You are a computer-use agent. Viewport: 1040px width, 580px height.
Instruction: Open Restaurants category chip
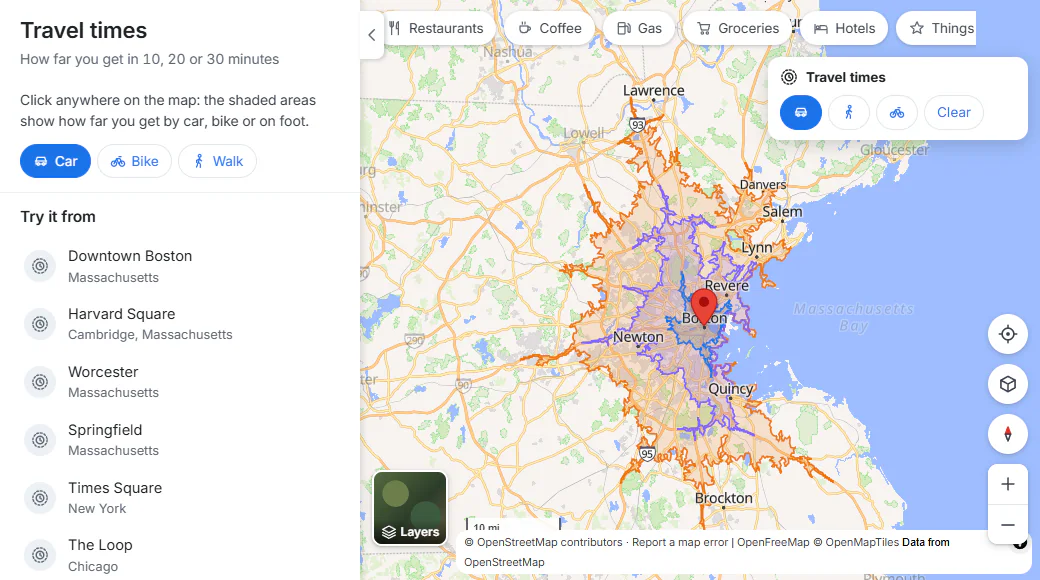click(x=439, y=29)
